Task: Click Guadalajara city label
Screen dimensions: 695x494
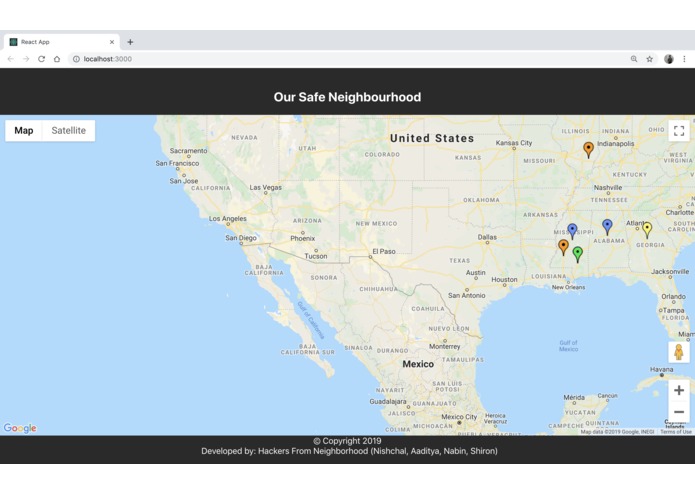Action: click(x=388, y=401)
